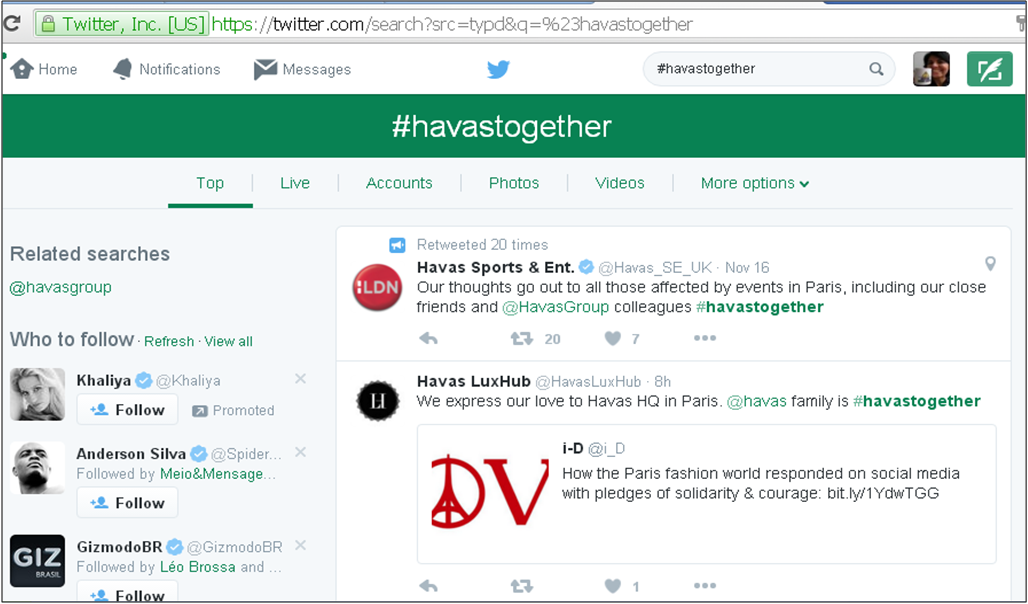Click the @i_D handle in quoted tweet

point(606,449)
